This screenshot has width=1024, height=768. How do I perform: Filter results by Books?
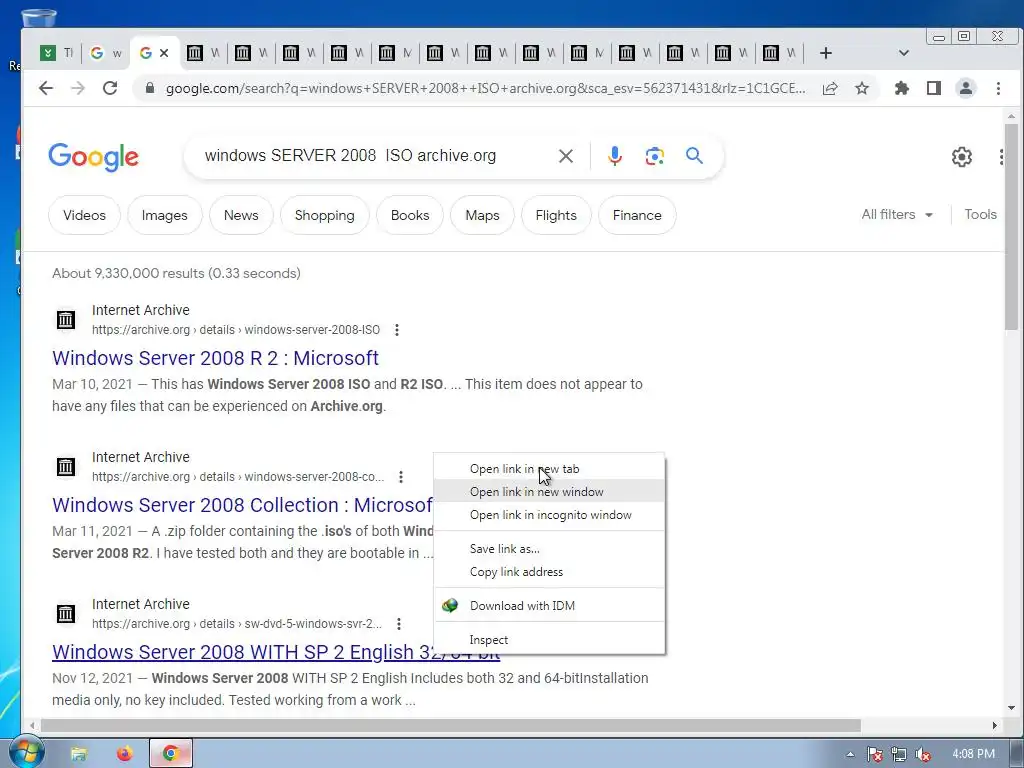click(x=410, y=215)
